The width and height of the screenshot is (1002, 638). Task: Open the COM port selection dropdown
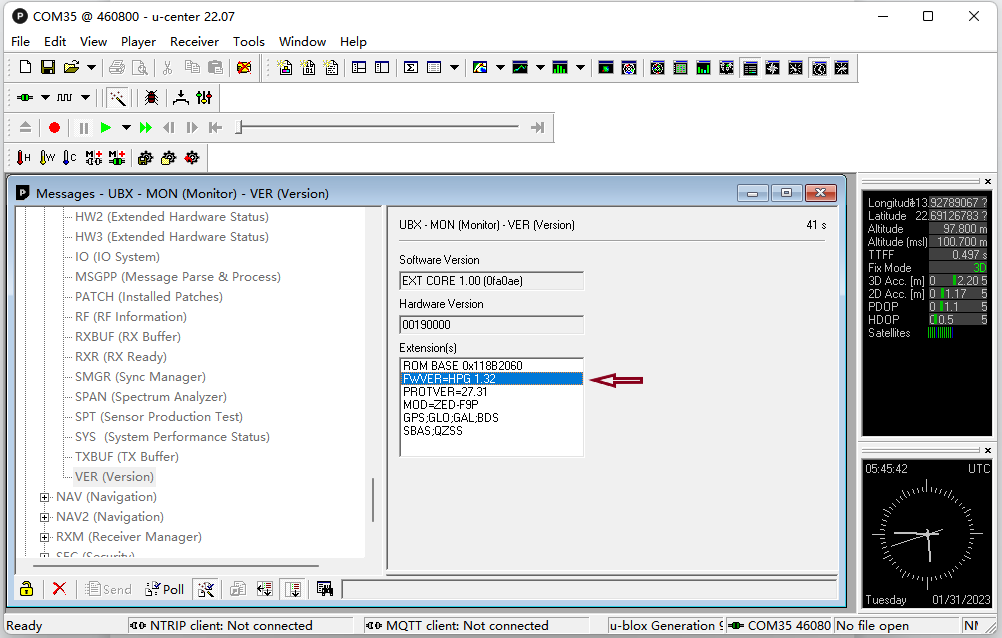(45, 97)
